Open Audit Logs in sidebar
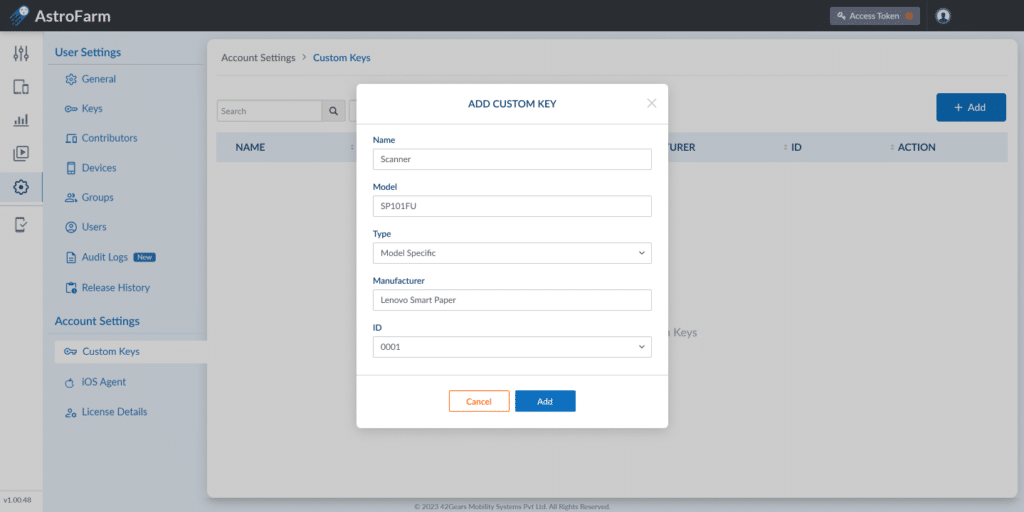 (104, 257)
